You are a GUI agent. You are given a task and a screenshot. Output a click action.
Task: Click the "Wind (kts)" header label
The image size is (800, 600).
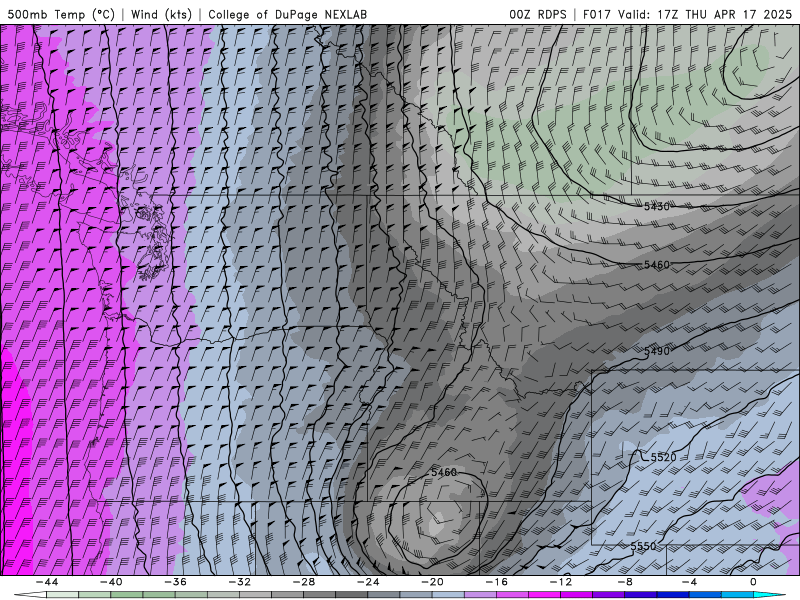pyautogui.click(x=161, y=14)
